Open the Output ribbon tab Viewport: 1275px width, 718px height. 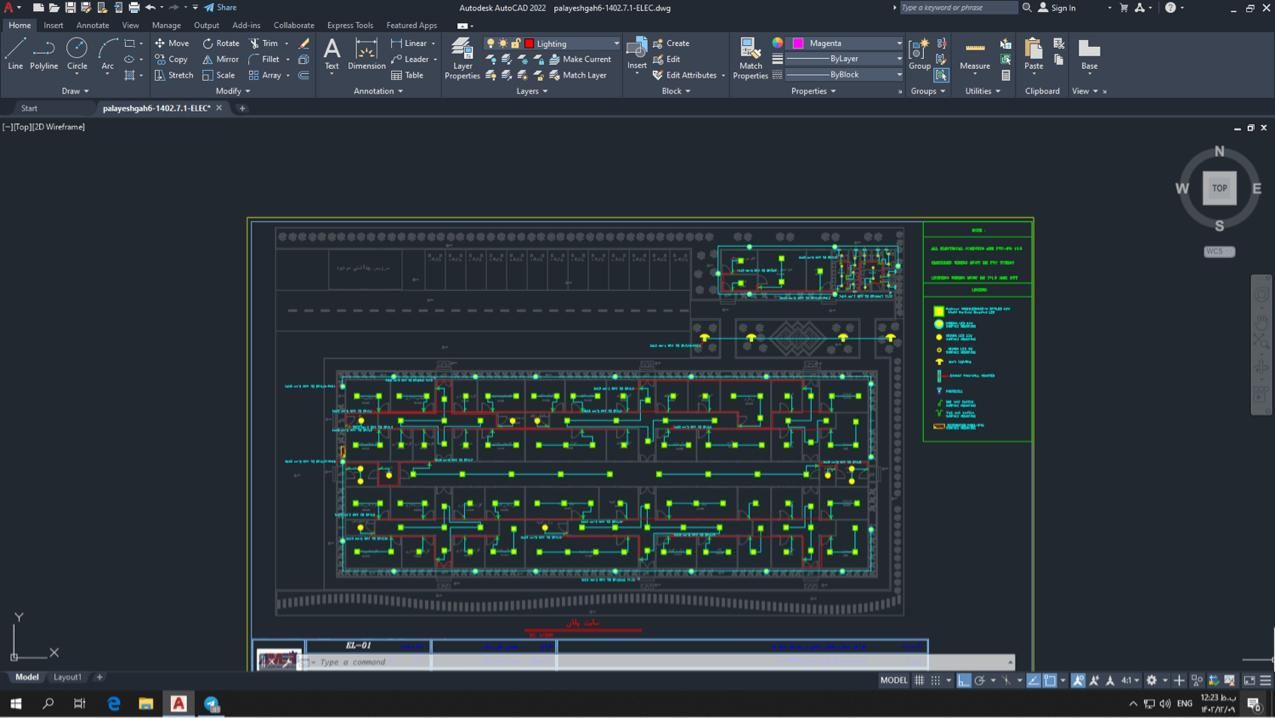point(206,25)
